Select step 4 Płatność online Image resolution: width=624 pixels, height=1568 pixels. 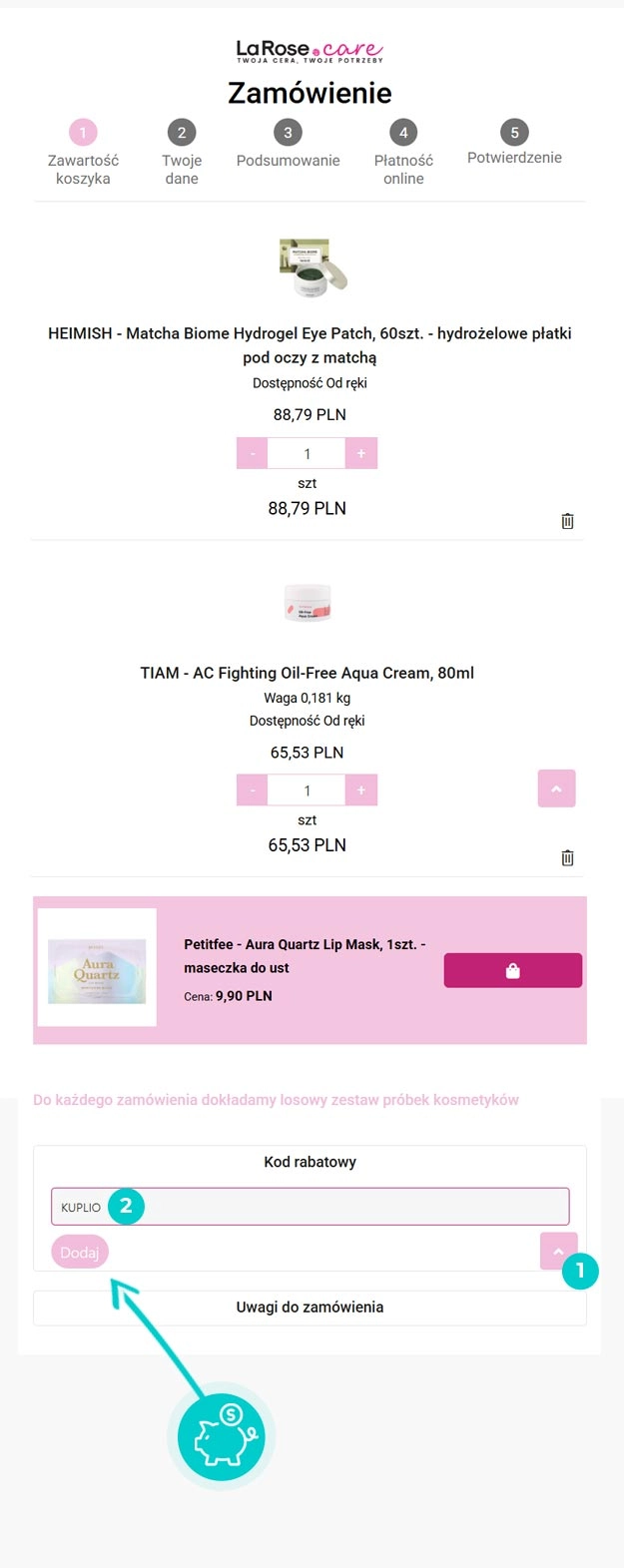pyautogui.click(x=403, y=133)
